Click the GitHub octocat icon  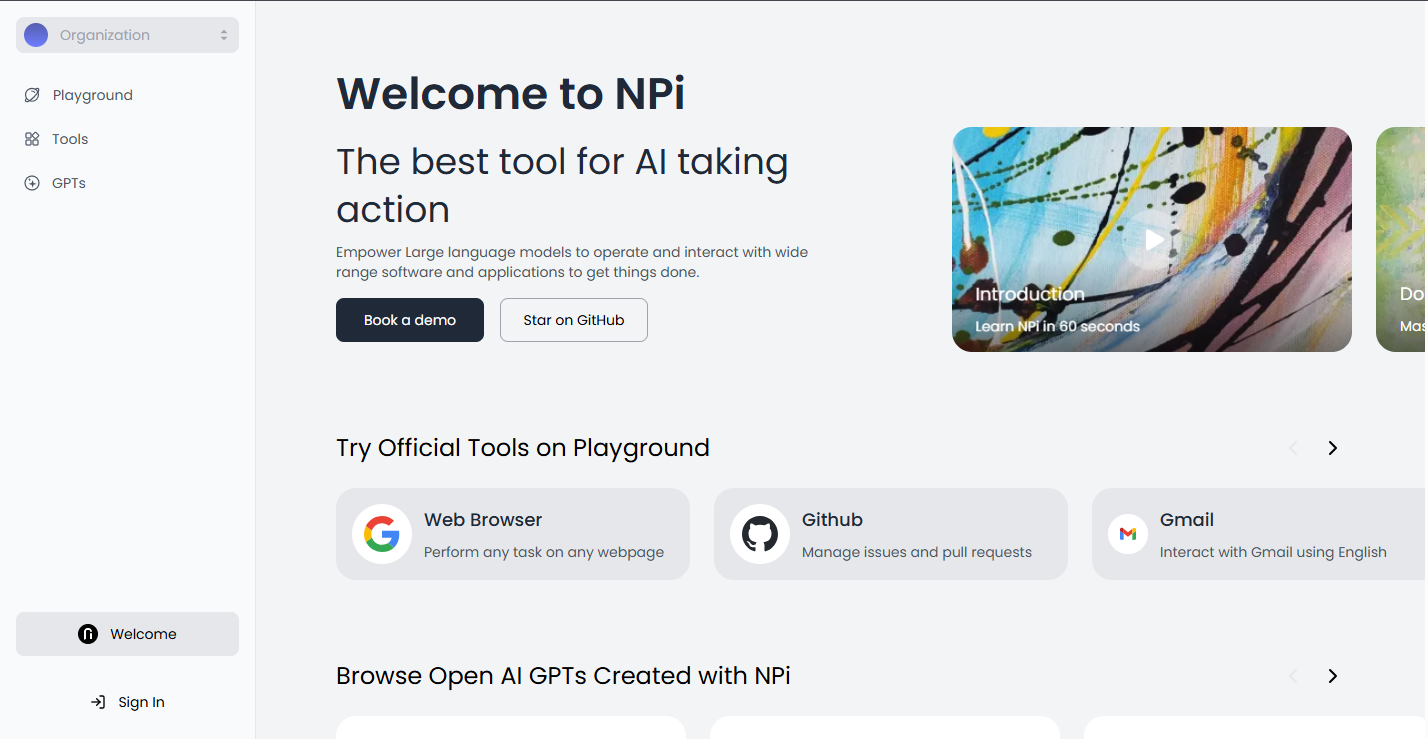click(760, 534)
